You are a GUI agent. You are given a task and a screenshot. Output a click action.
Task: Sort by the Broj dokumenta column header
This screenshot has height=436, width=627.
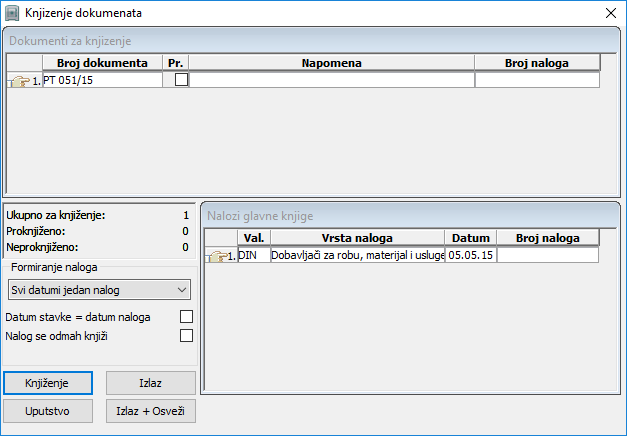pyautogui.click(x=101, y=63)
